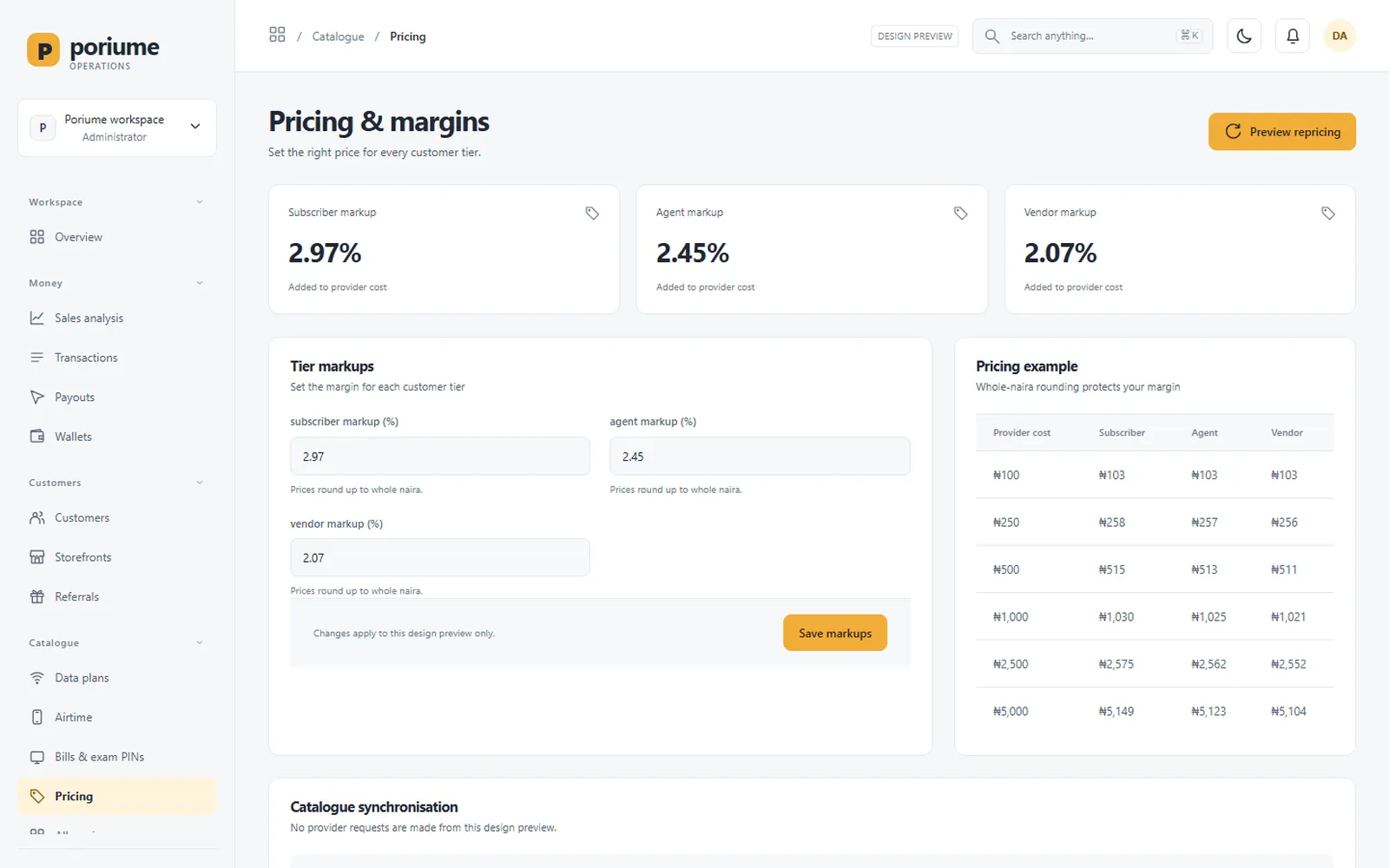Viewport: 1389px width, 868px height.
Task: Click the Provider cost column header
Action: [x=1022, y=432]
